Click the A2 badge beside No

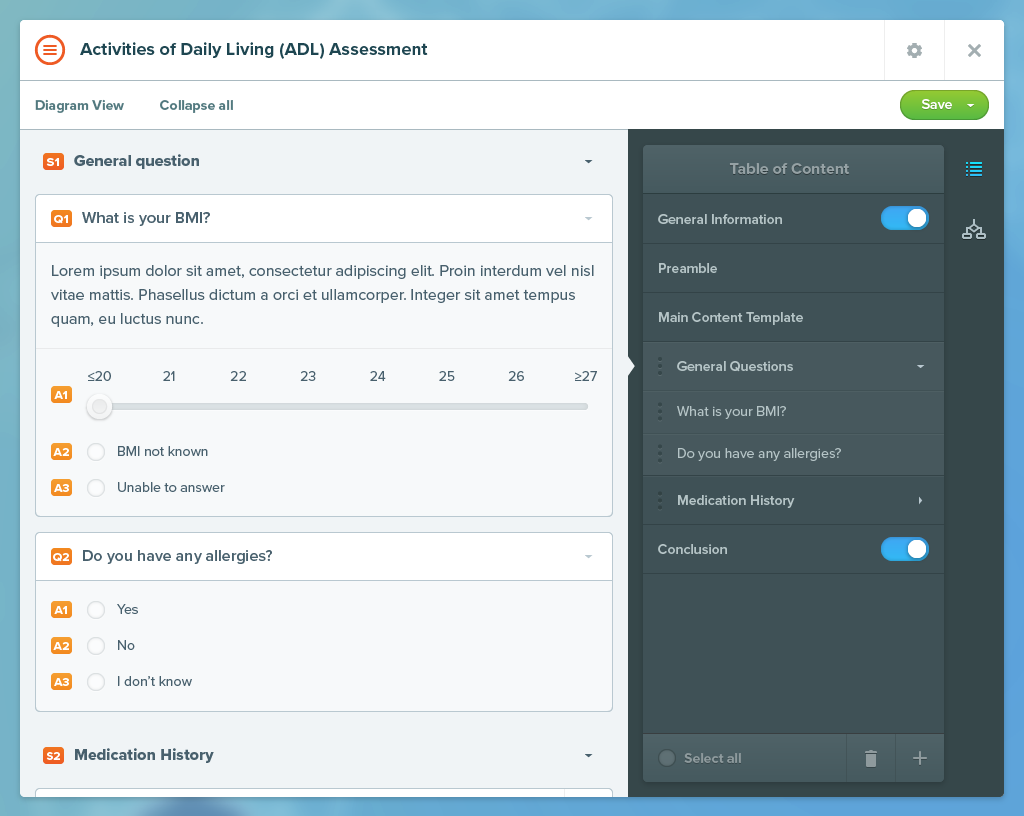click(x=61, y=646)
